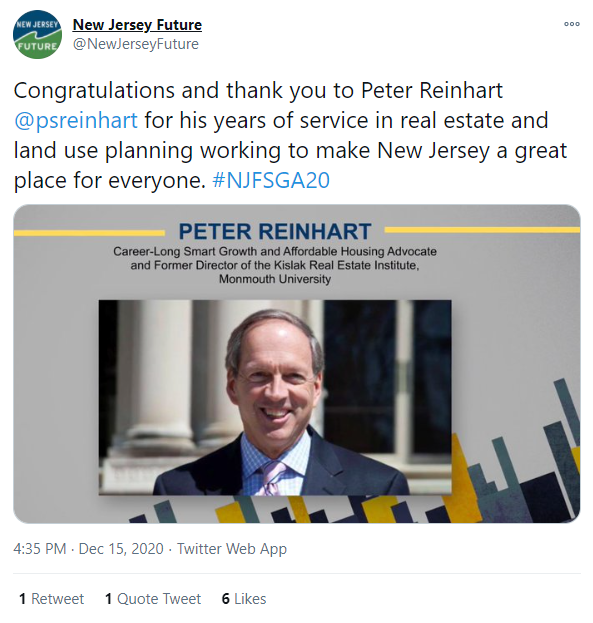
Task: Open the #NJFSGA20 hashtag
Action: pyautogui.click(x=271, y=180)
